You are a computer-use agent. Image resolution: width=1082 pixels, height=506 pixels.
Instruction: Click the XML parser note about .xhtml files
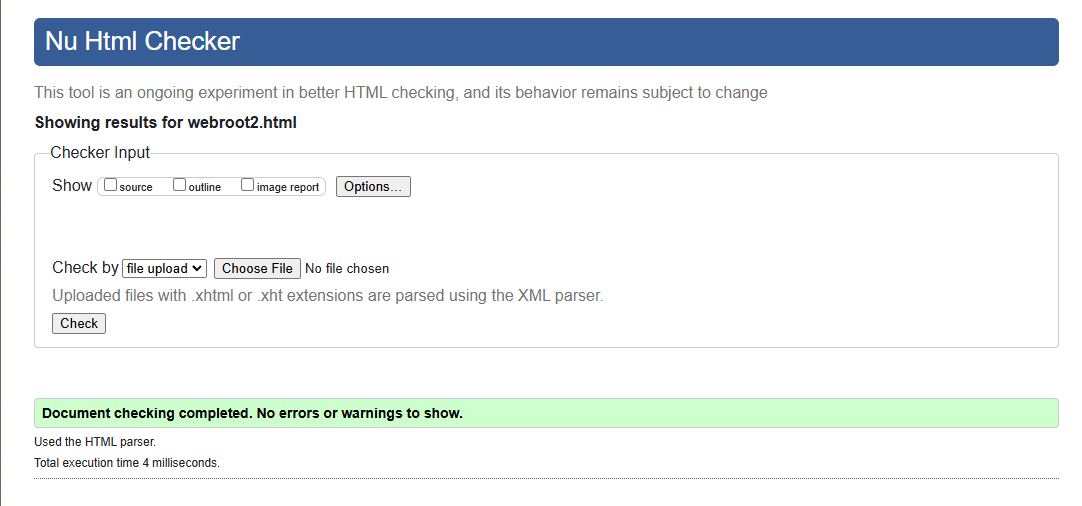[x=327, y=296]
